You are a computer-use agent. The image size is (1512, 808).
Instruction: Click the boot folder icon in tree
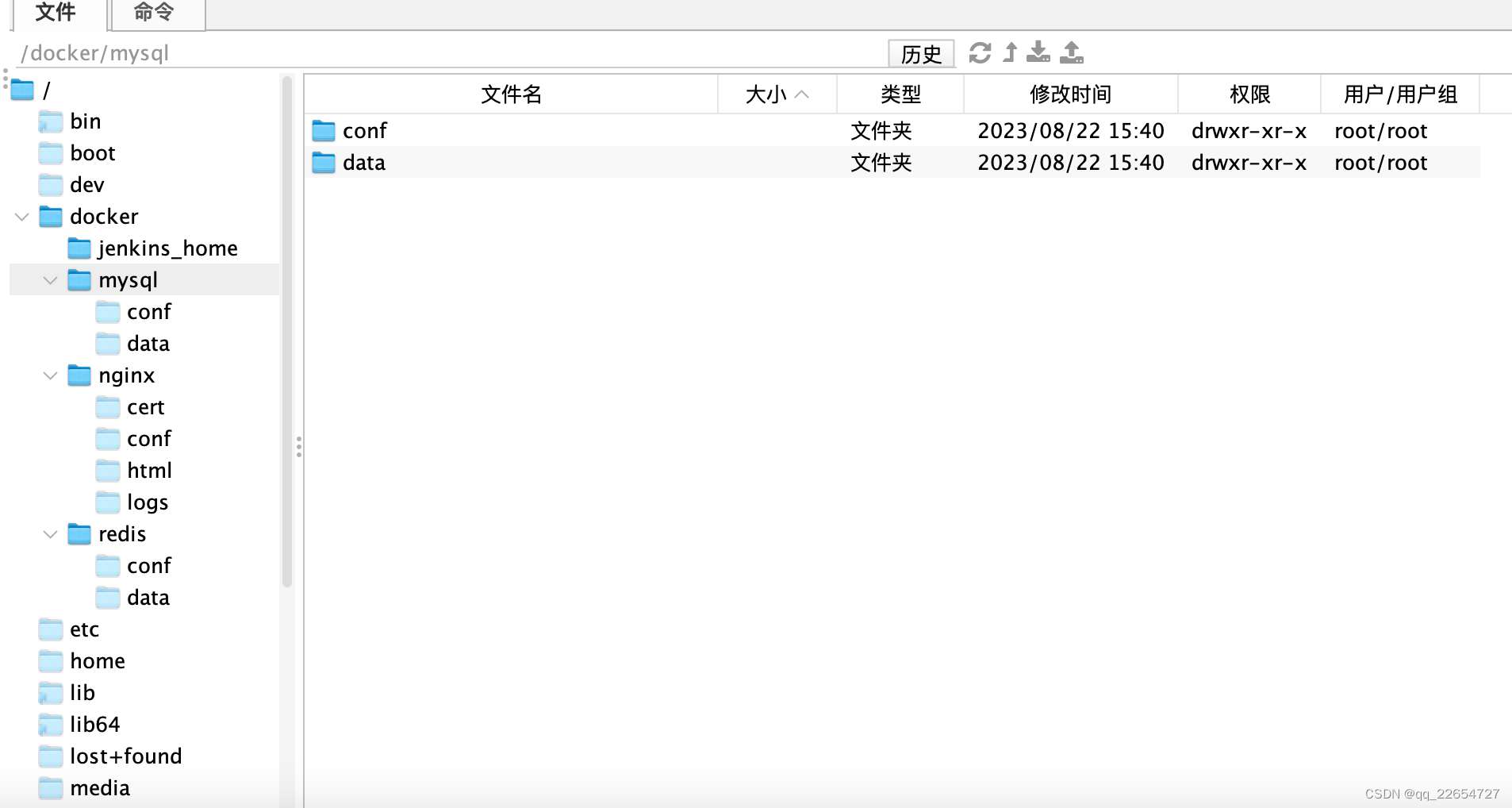tap(51, 153)
